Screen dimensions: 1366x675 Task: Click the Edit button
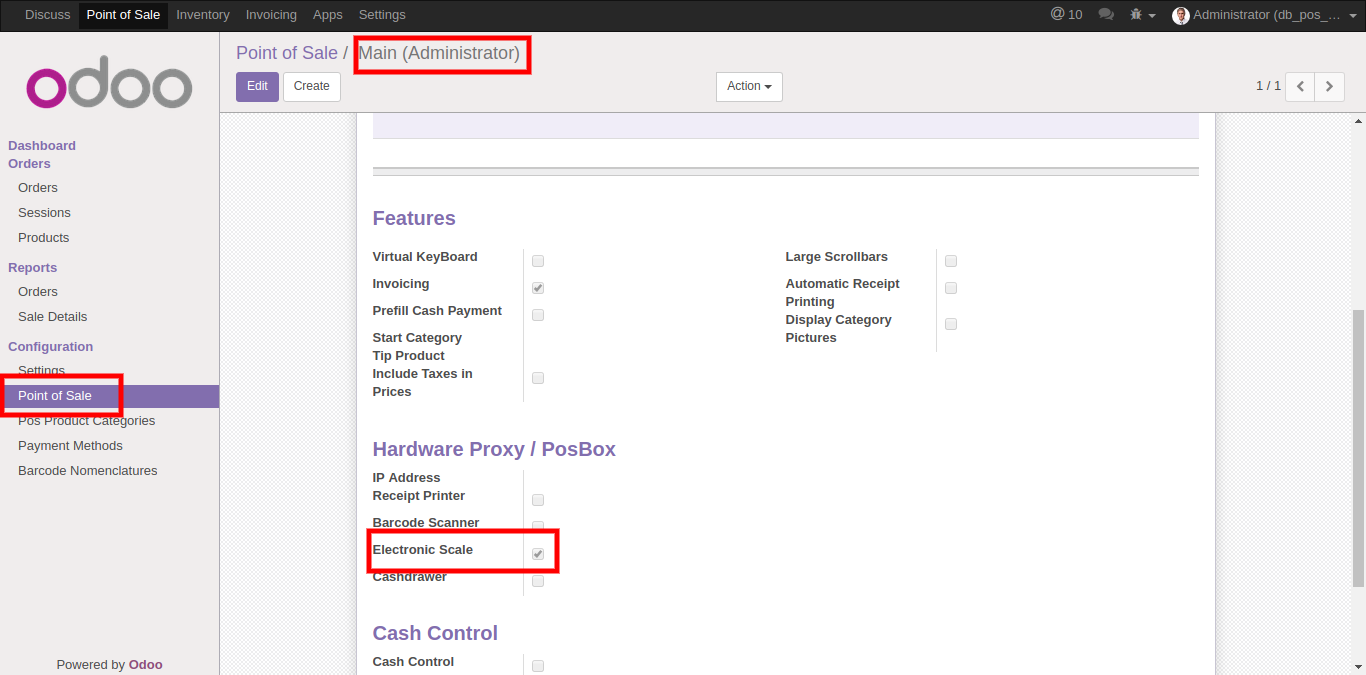pos(257,87)
